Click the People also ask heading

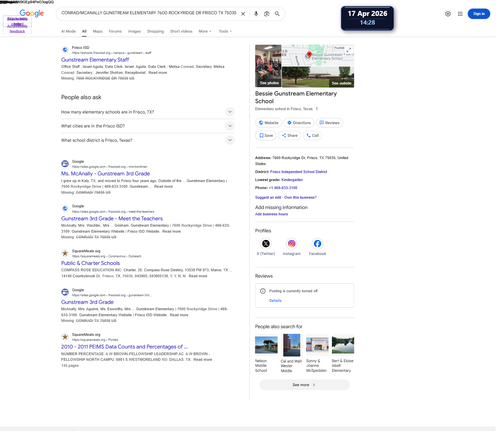click(x=81, y=97)
